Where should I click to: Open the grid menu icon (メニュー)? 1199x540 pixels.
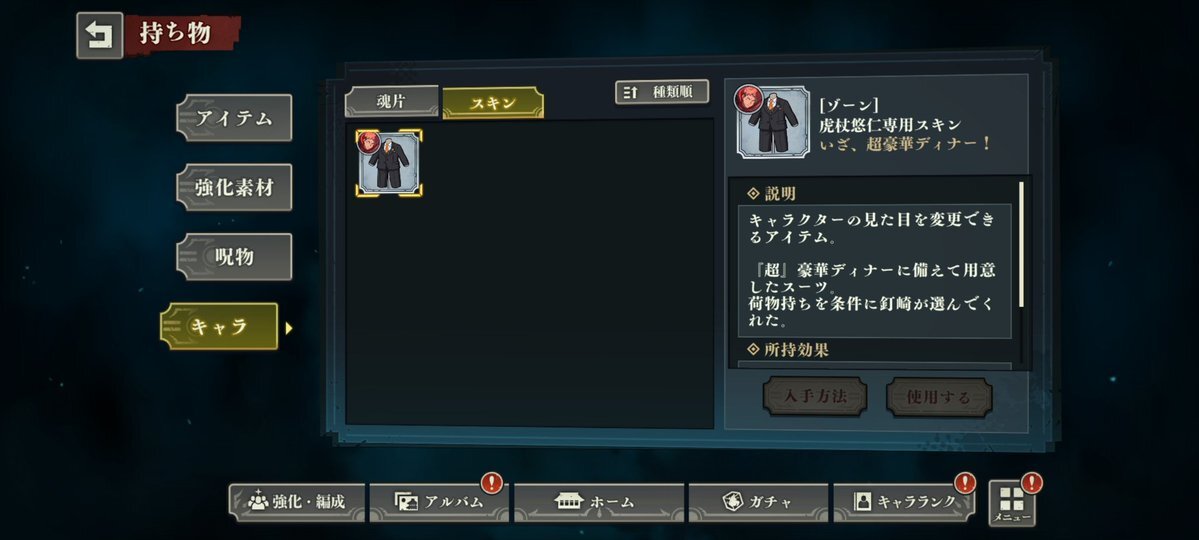(x=1012, y=503)
